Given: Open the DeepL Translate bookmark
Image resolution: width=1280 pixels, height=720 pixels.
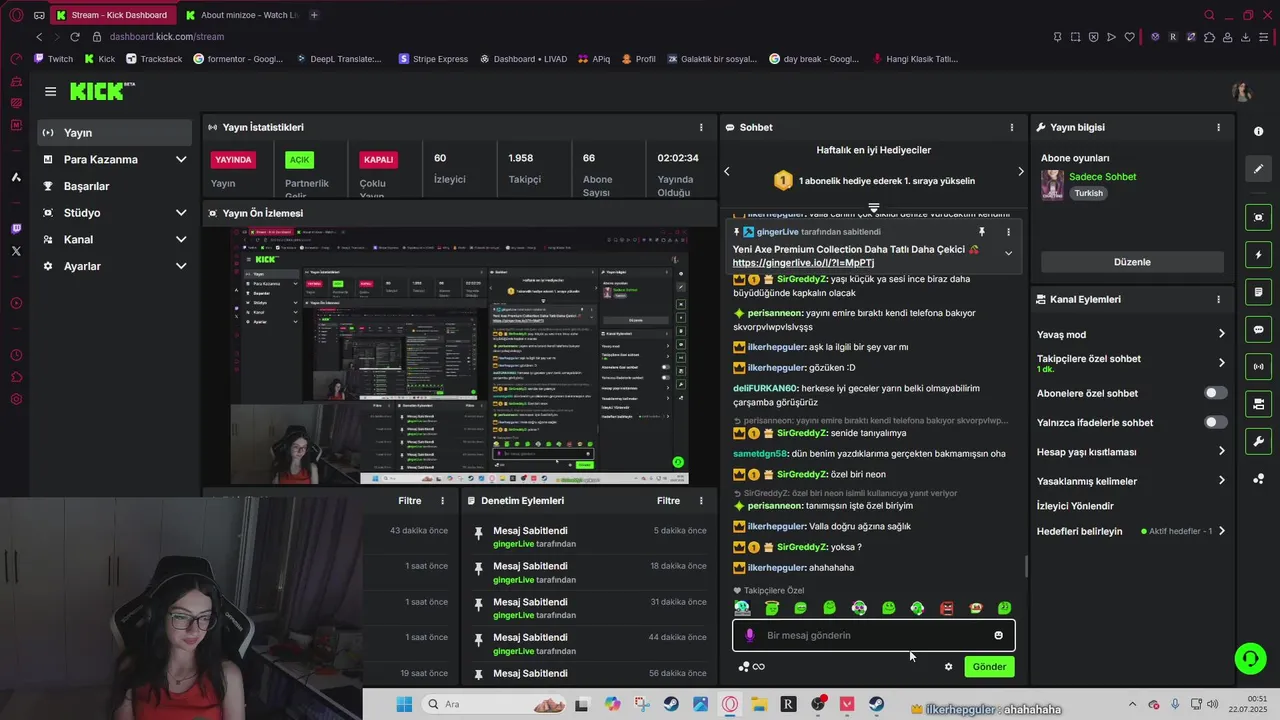Looking at the screenshot, I should 339,59.
